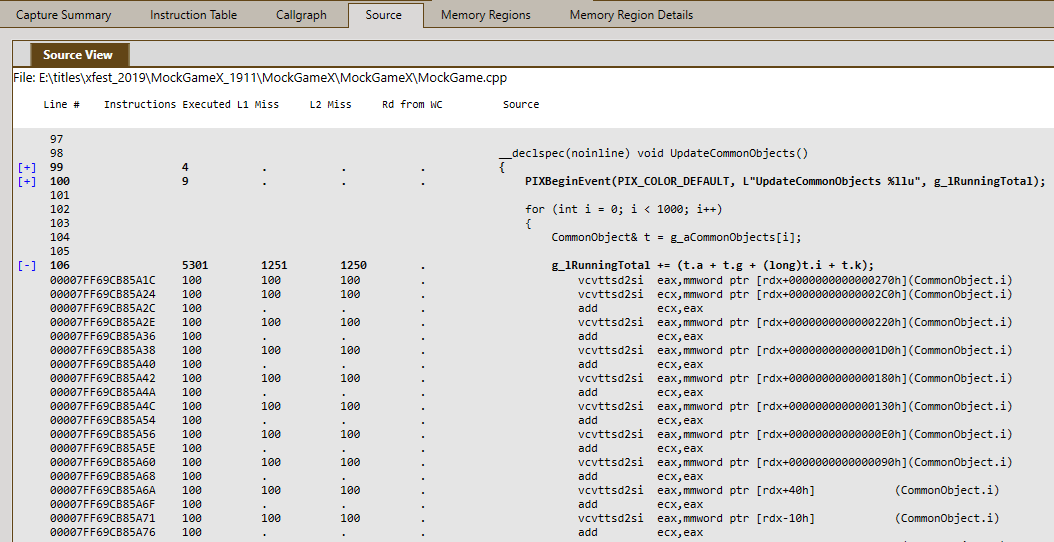Select the for loop source line

click(x=624, y=209)
